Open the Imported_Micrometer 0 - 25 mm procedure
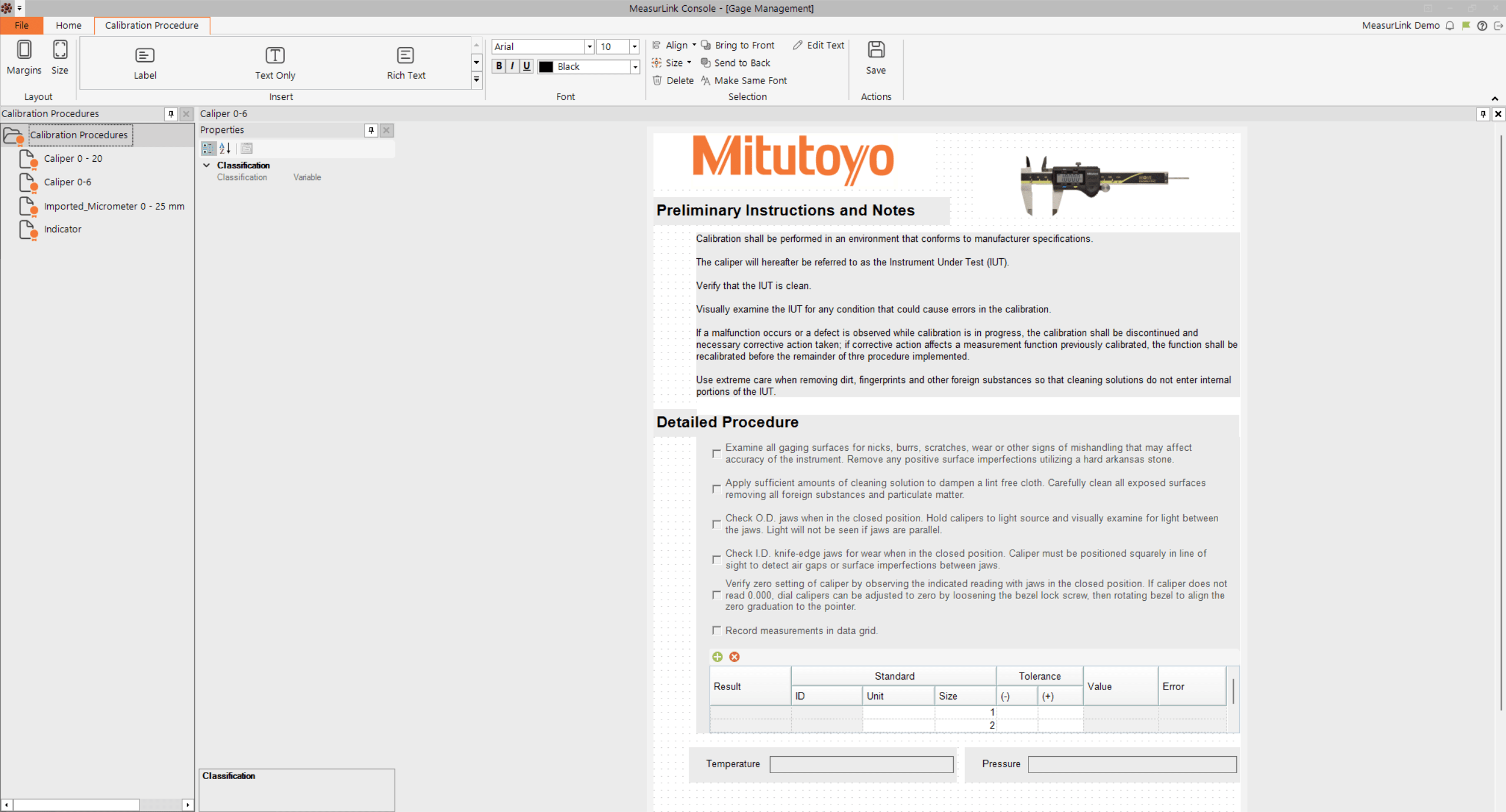Viewport: 1506px width, 812px height. pyautogui.click(x=114, y=206)
